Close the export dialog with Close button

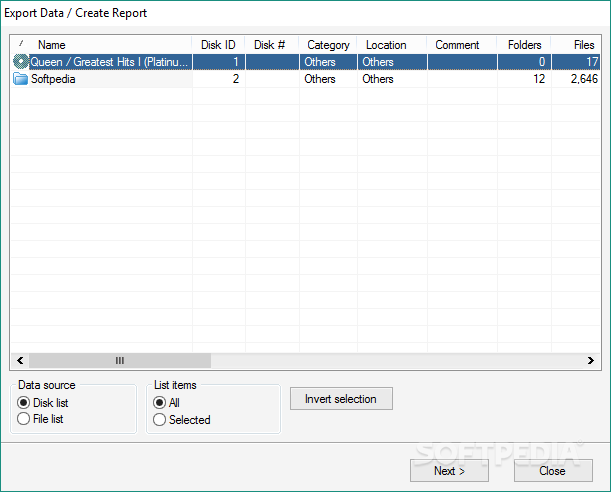[x=553, y=471]
